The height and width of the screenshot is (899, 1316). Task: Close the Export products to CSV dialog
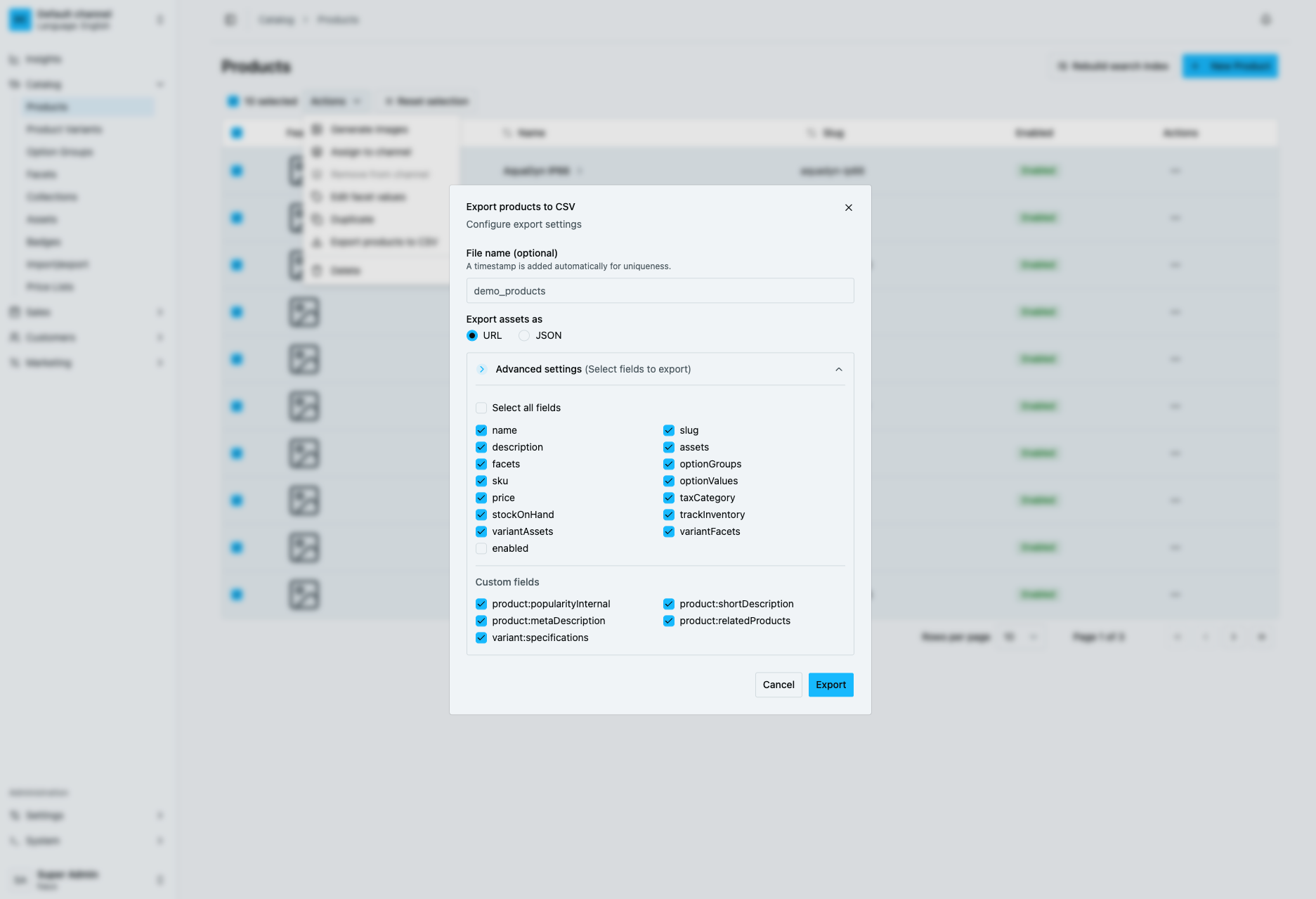849,207
